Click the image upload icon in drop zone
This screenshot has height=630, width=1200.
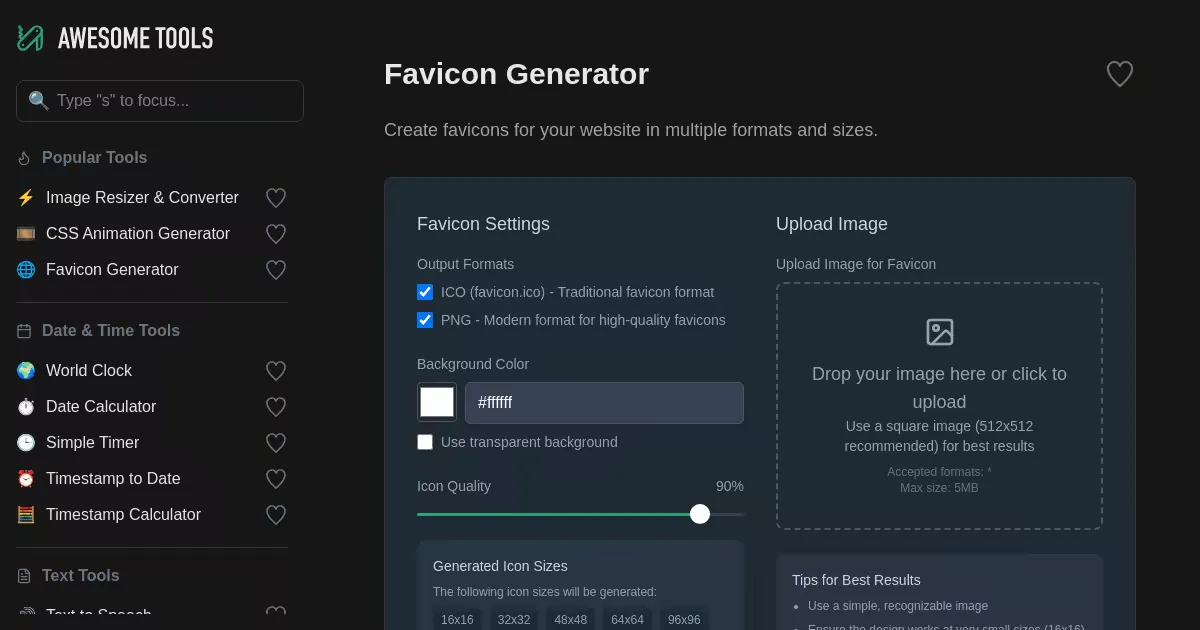pyautogui.click(x=939, y=332)
